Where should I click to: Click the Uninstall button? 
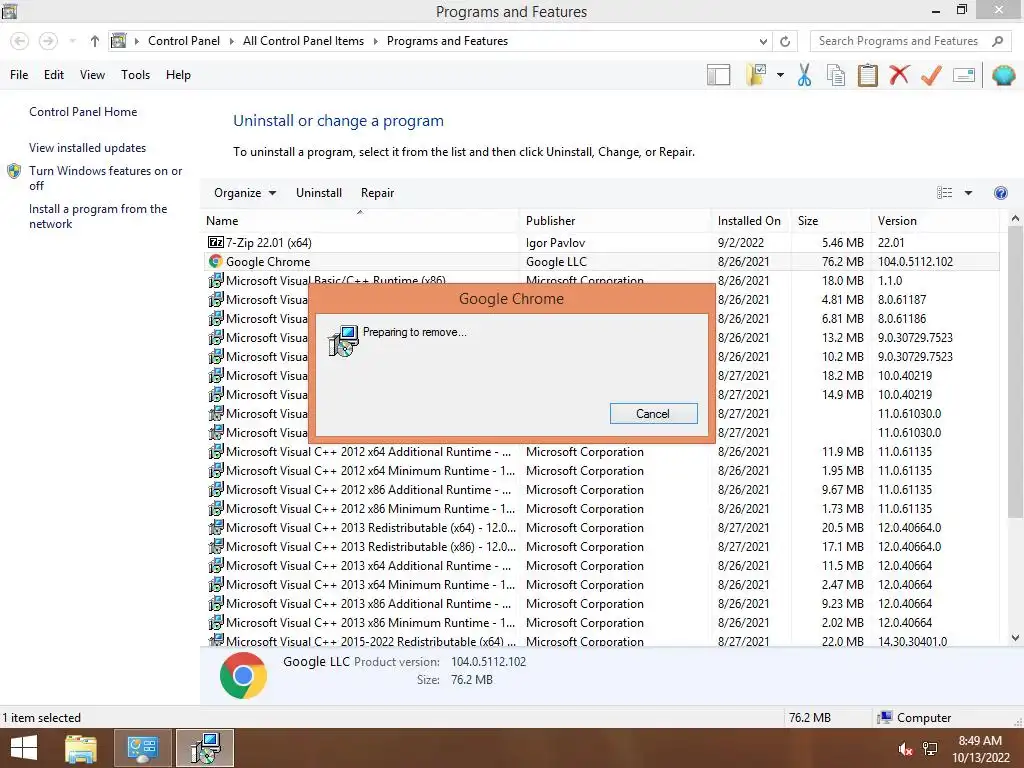[319, 193]
